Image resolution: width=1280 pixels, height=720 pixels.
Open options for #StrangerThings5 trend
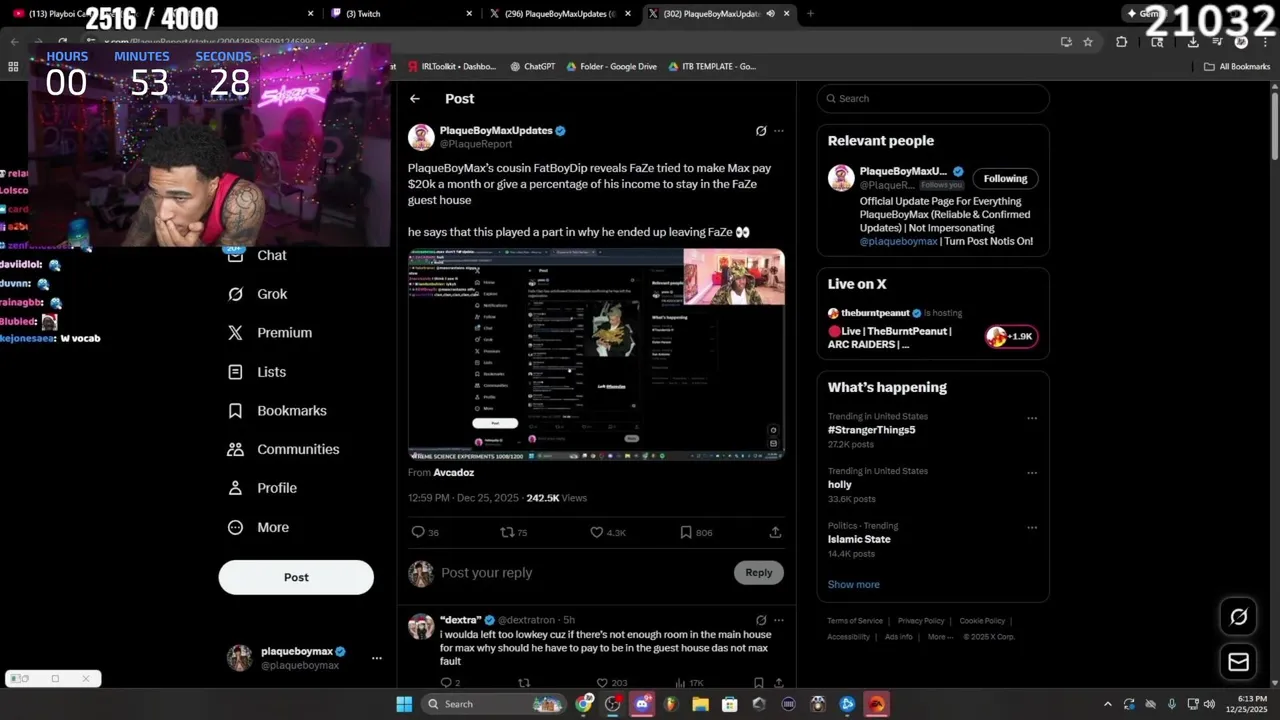[1032, 418]
